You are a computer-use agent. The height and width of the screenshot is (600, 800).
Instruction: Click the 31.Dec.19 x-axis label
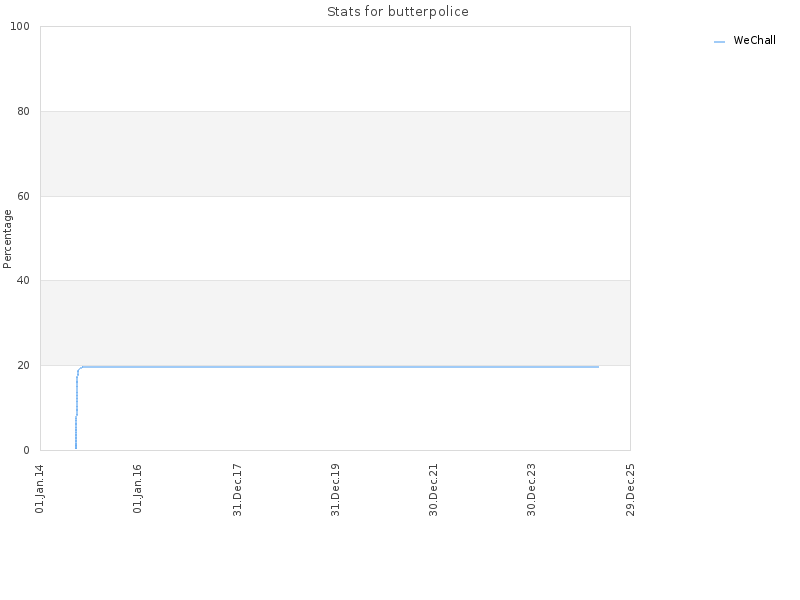pos(335,490)
